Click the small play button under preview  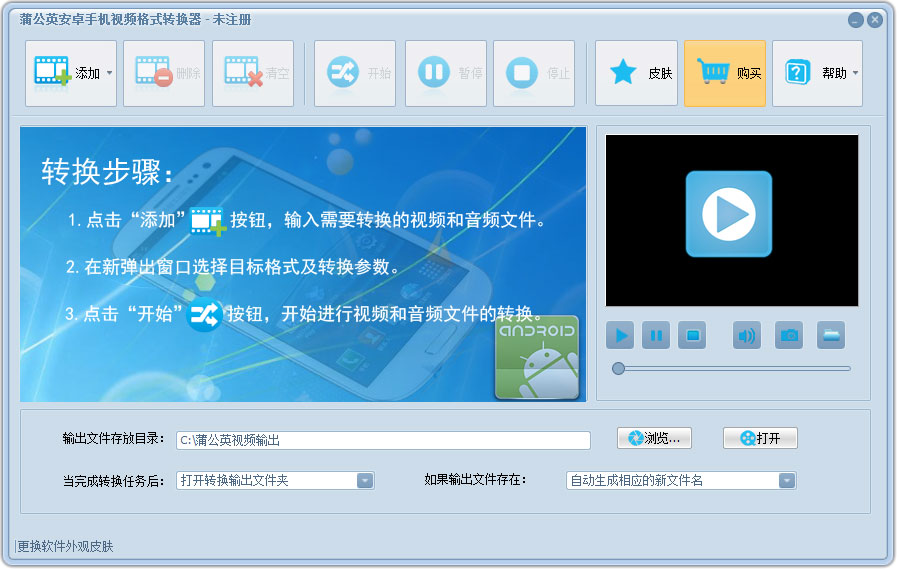[620, 336]
